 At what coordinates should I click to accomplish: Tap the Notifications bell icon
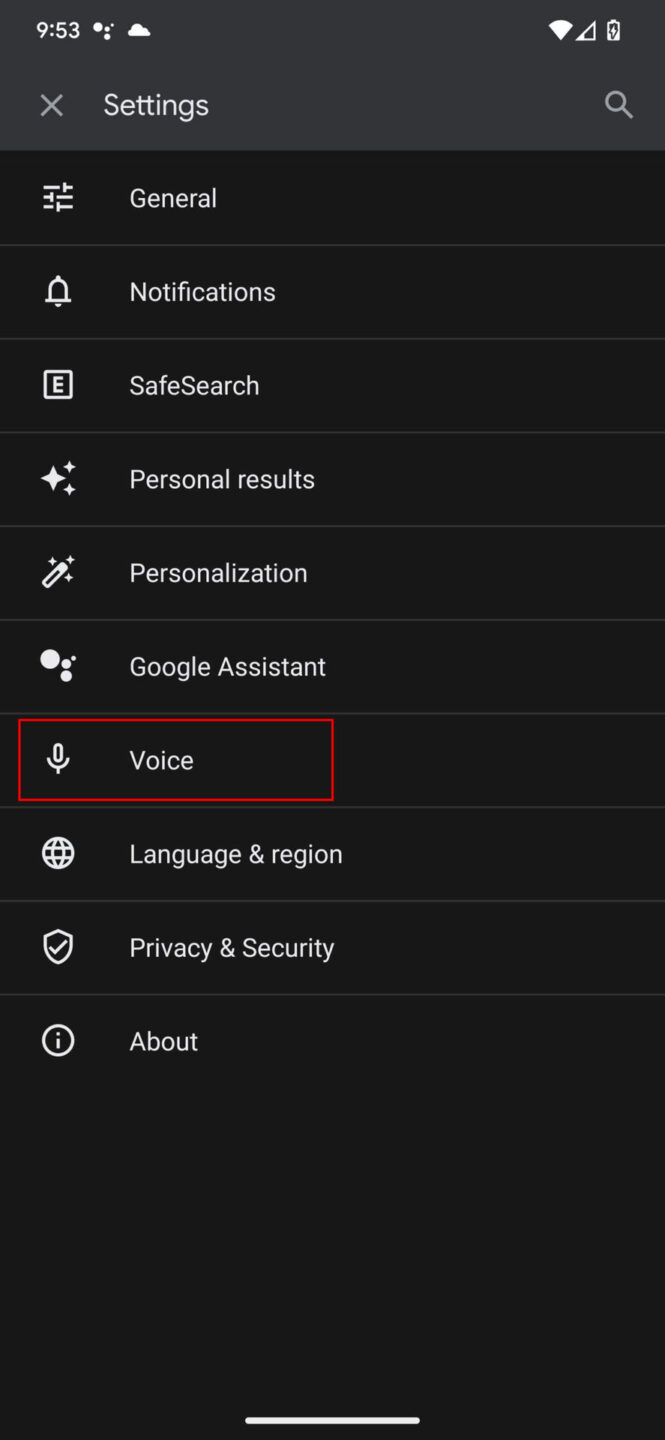coord(58,291)
